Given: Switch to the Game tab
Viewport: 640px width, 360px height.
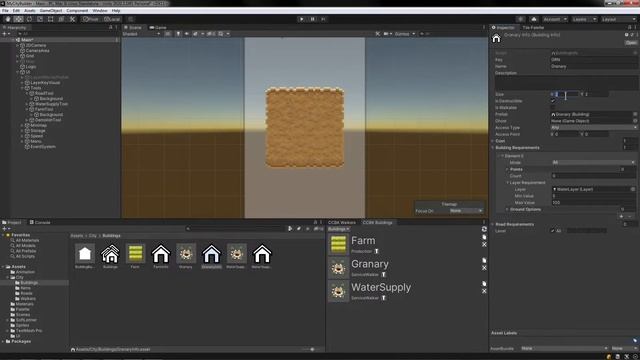Looking at the screenshot, I should [x=158, y=27].
